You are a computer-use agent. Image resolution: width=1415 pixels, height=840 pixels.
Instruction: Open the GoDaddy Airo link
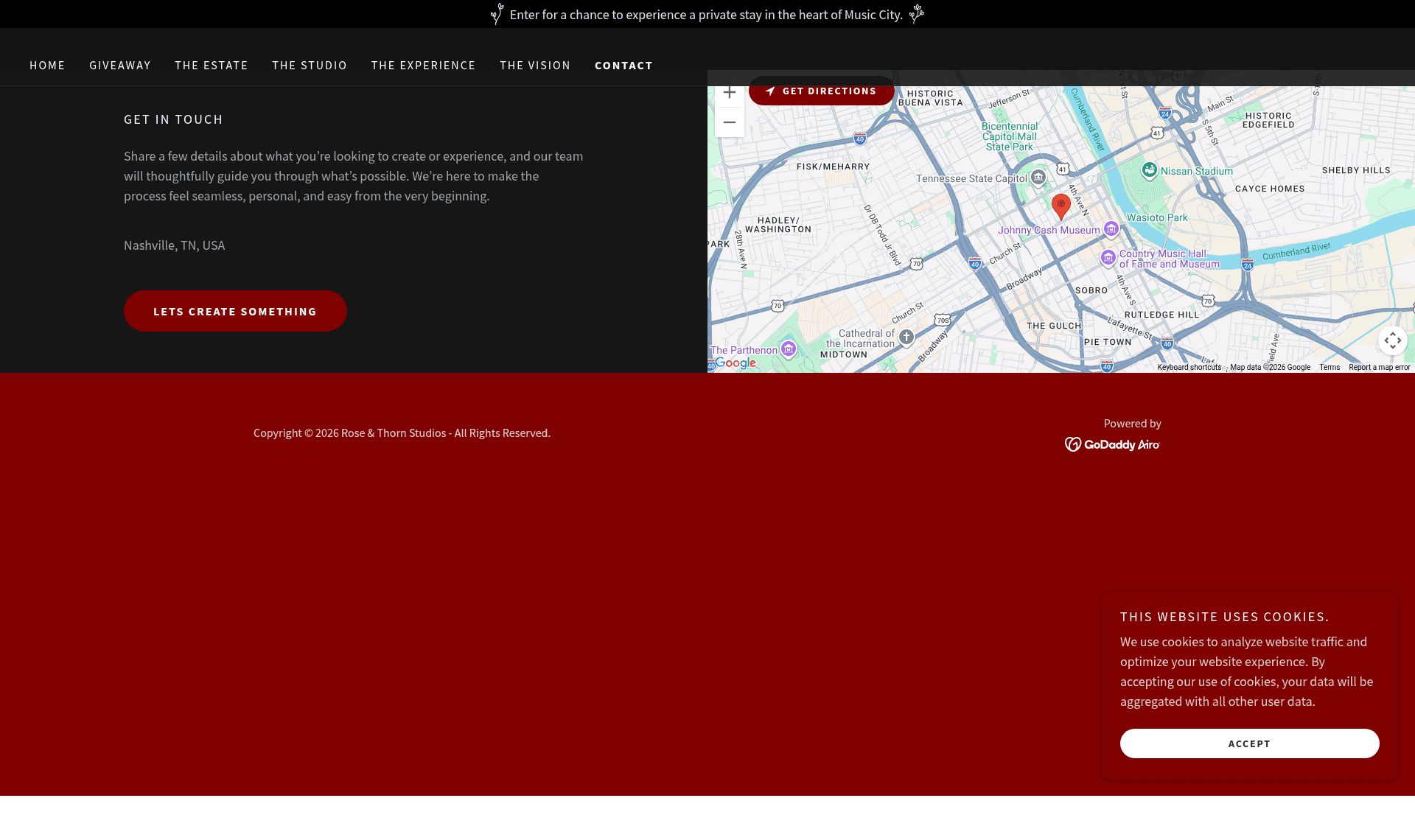tap(1112, 444)
